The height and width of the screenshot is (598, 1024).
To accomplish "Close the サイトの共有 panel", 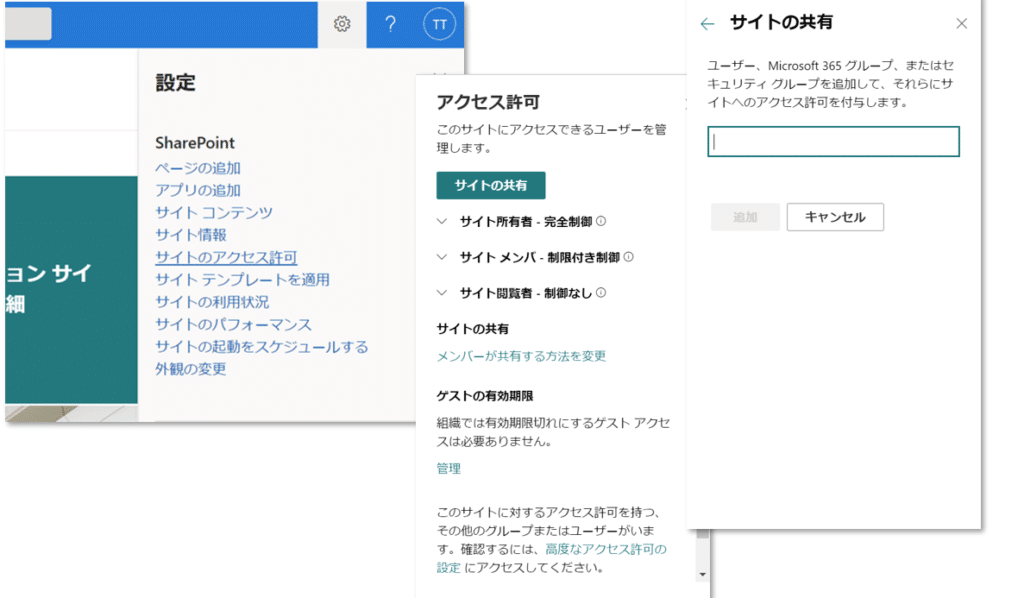I will (x=961, y=23).
